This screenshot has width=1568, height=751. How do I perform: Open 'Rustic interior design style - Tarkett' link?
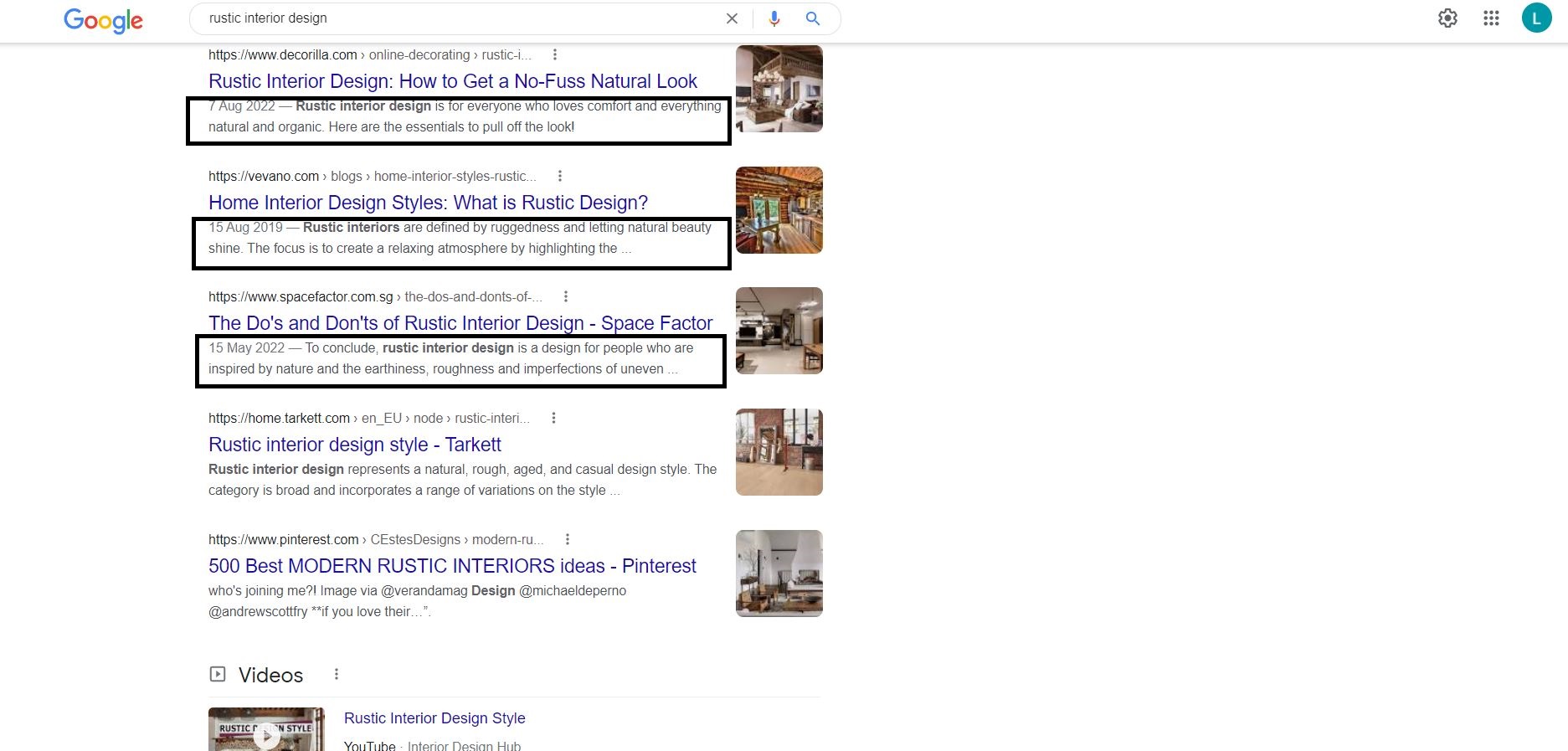355,445
